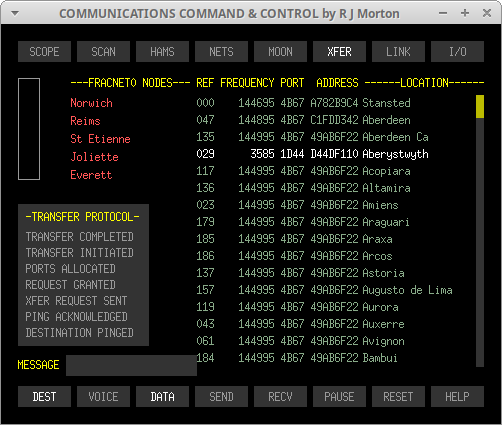Click the TRANSFER INITIATED status line
This screenshot has height=425, width=502.
[x=80, y=253]
